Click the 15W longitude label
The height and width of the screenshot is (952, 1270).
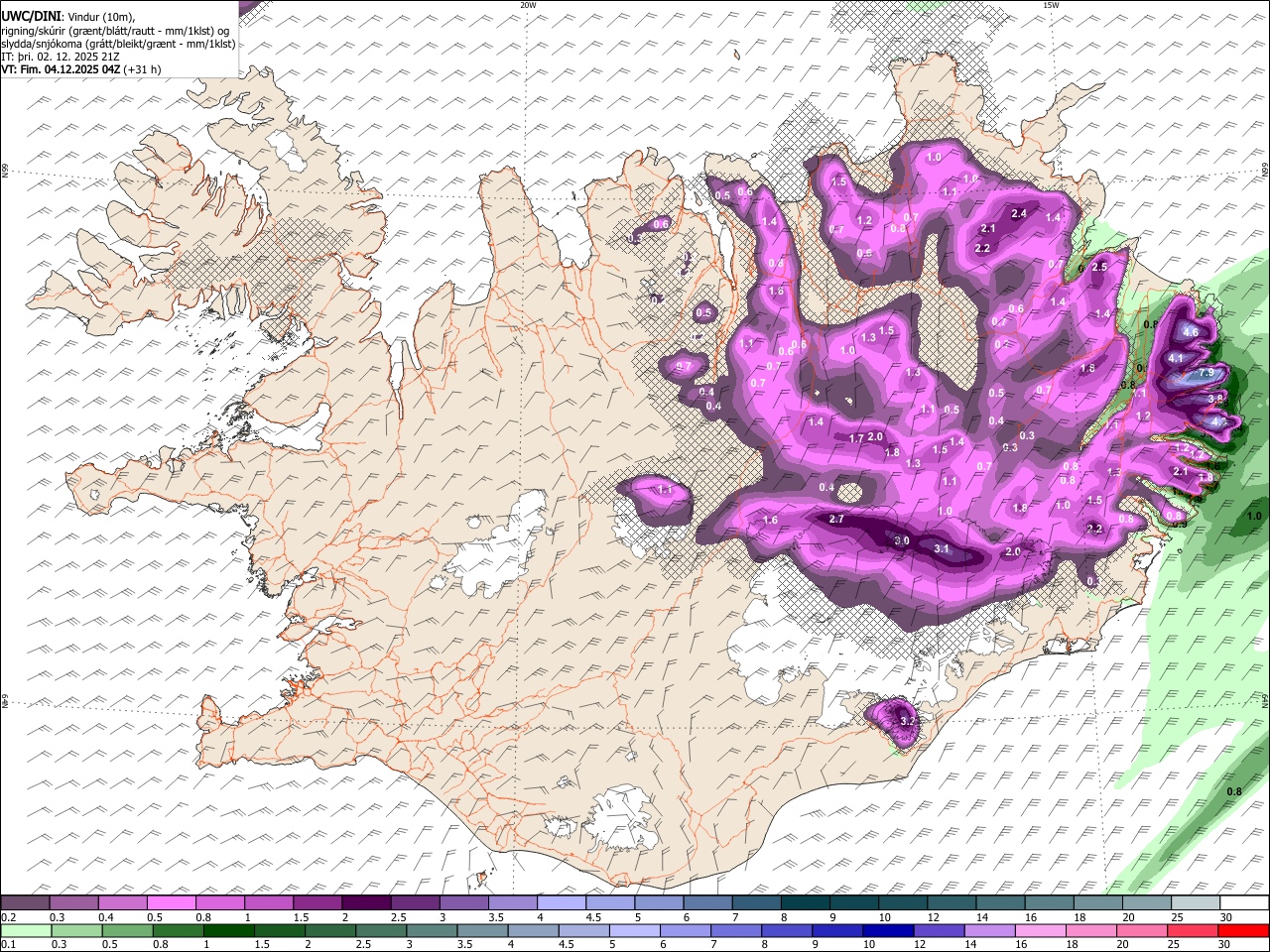point(1051,5)
